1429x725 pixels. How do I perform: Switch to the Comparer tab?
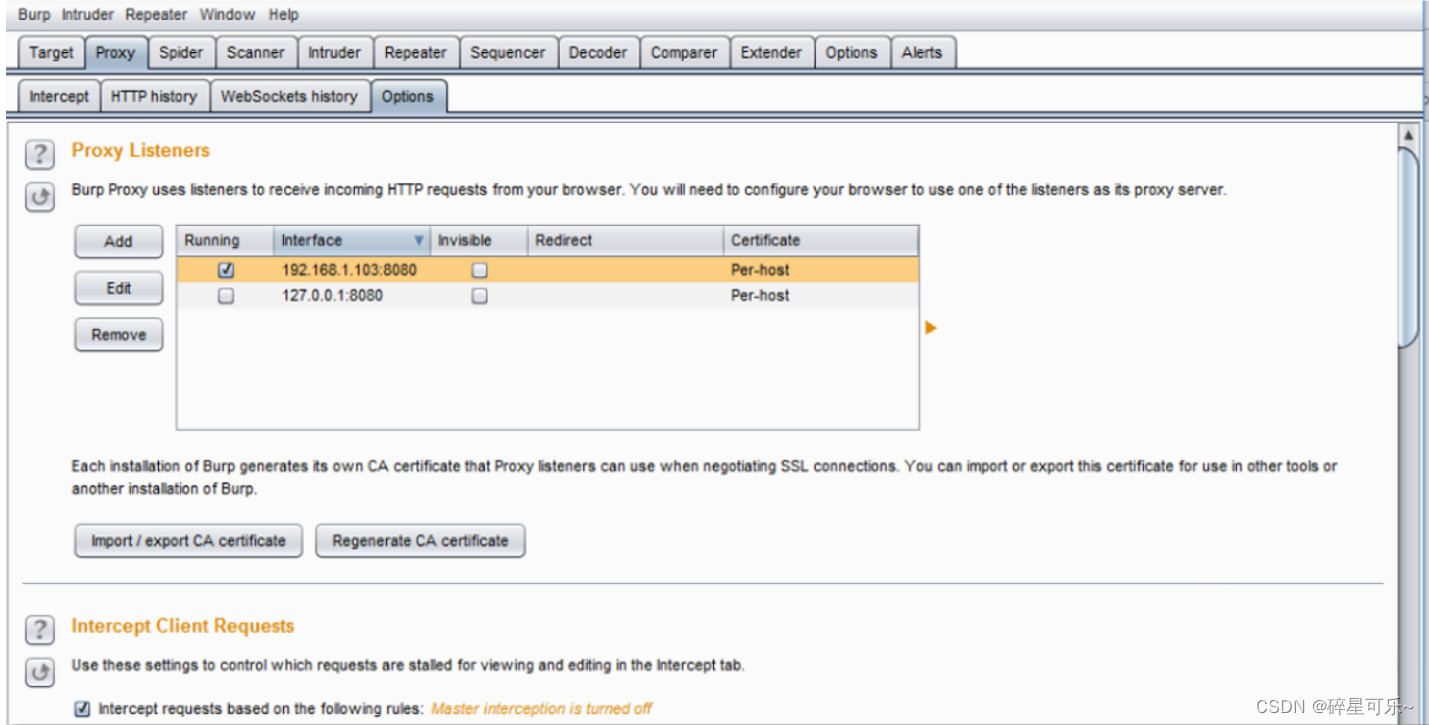click(684, 53)
